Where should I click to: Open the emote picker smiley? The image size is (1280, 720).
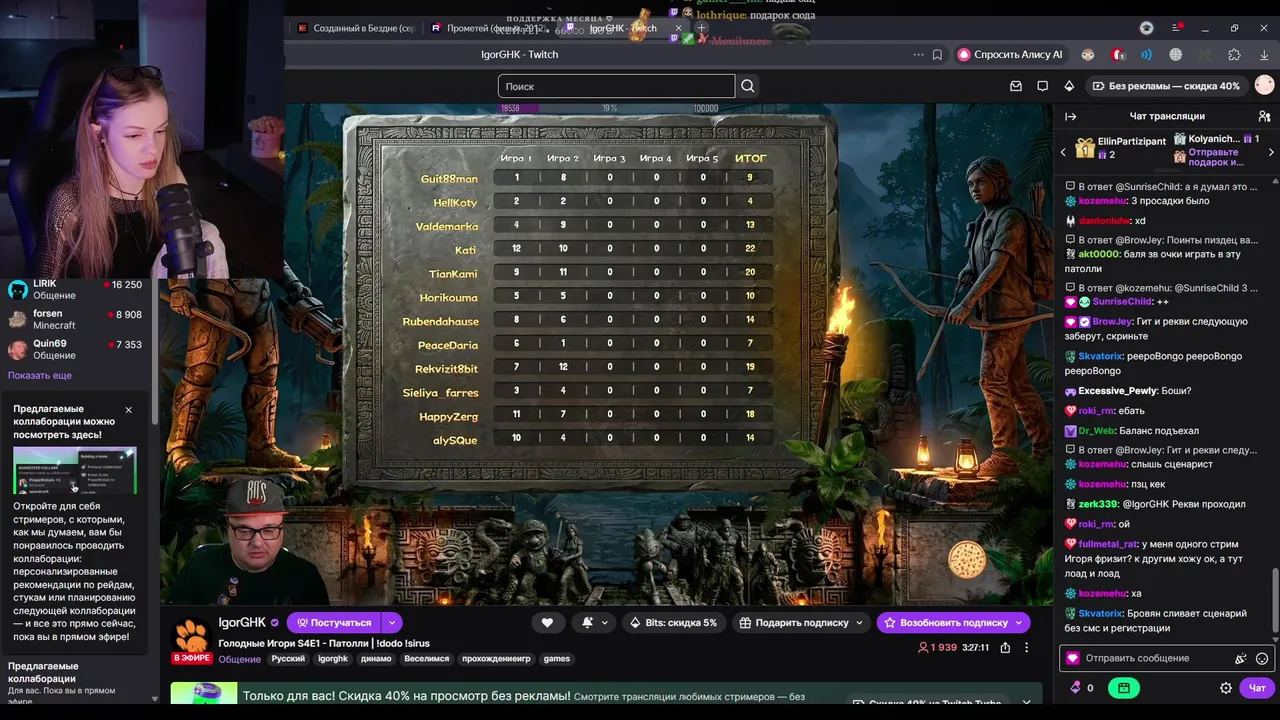[x=1262, y=658]
